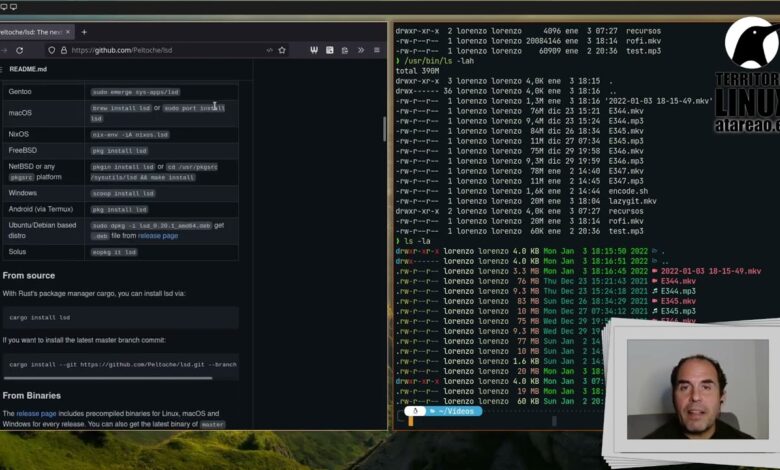This screenshot has height=470, width=780.
Task: Select 'sudo emerge sys-apps/lsd' Gentoo command
Action: (x=135, y=92)
